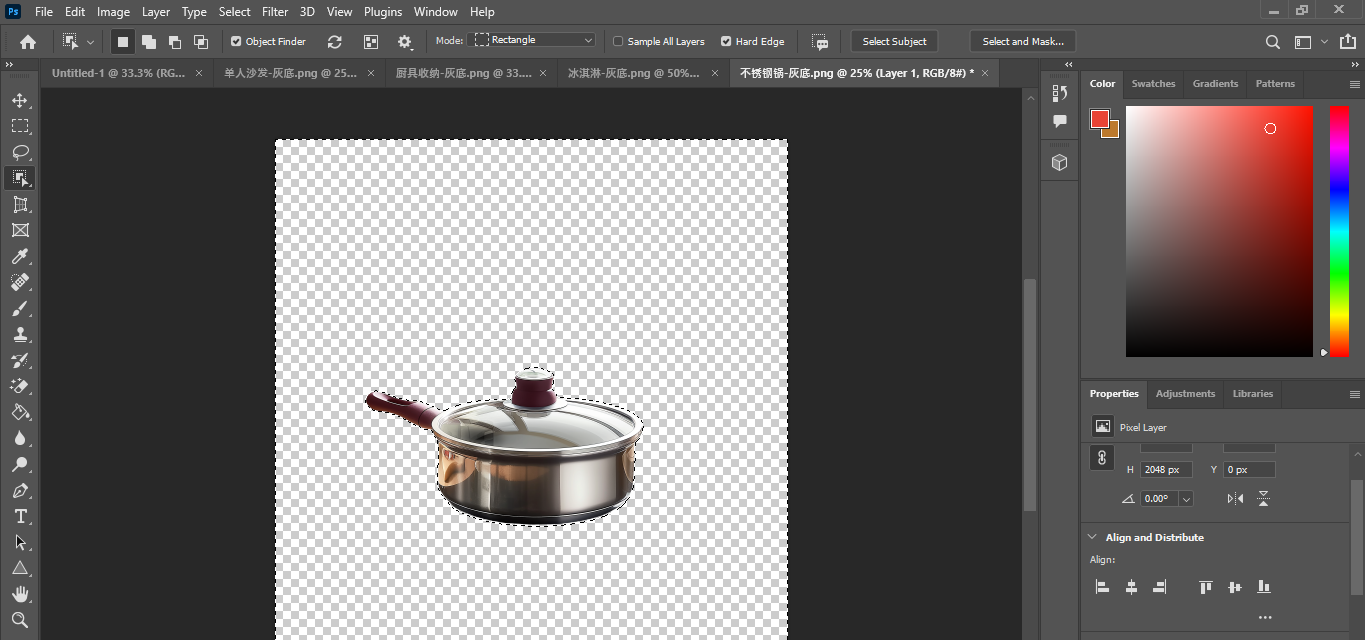The height and width of the screenshot is (640, 1365).
Task: Select the Crop tool
Action: [20, 204]
